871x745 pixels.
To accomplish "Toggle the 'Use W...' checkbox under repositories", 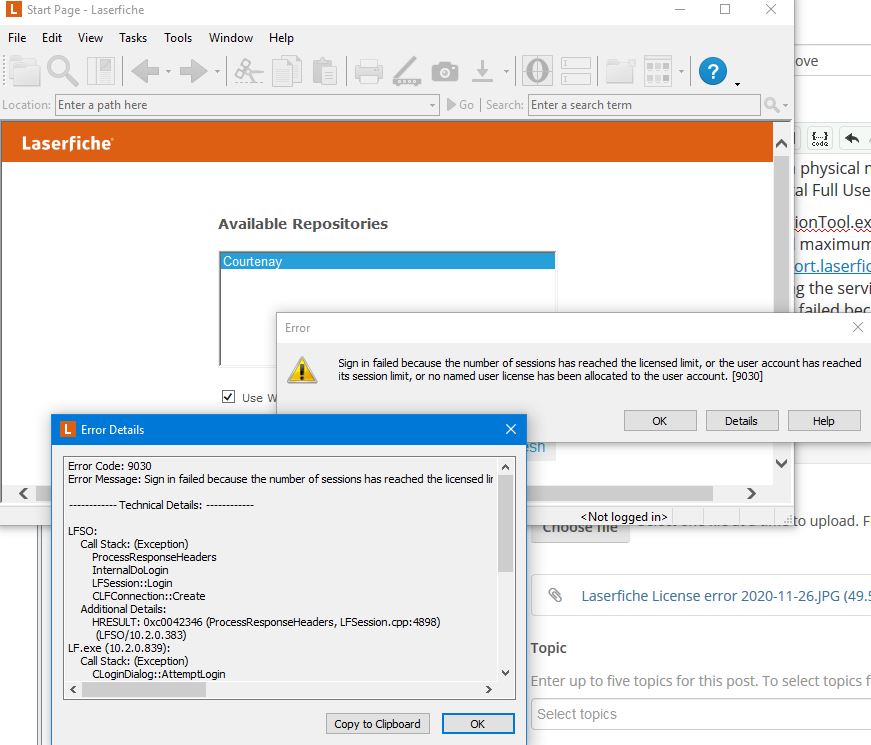I will pos(229,397).
